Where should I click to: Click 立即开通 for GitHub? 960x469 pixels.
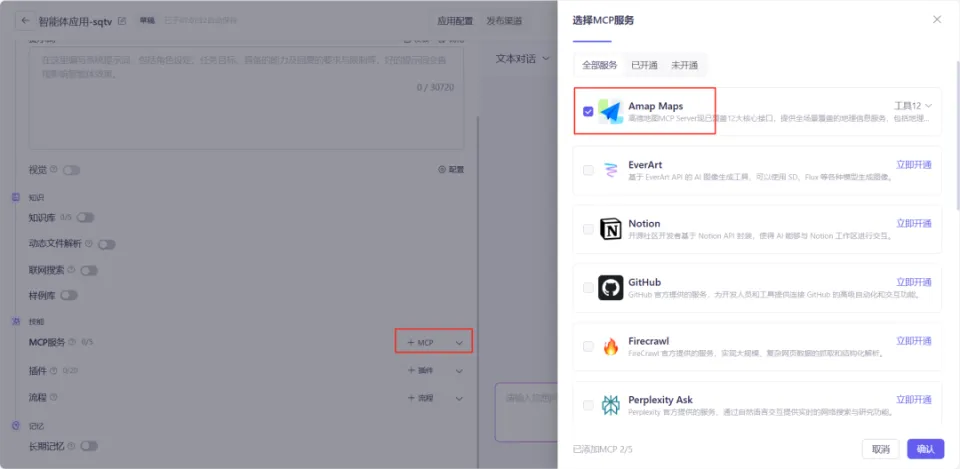click(913, 282)
